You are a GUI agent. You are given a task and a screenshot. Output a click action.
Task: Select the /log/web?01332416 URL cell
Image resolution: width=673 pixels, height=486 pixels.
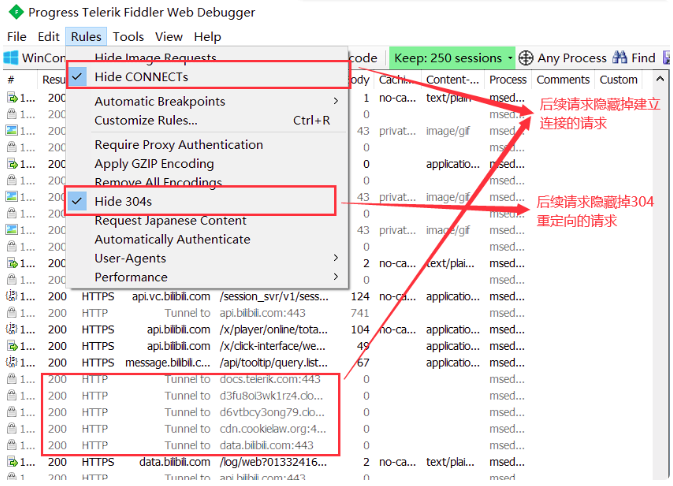(273, 462)
